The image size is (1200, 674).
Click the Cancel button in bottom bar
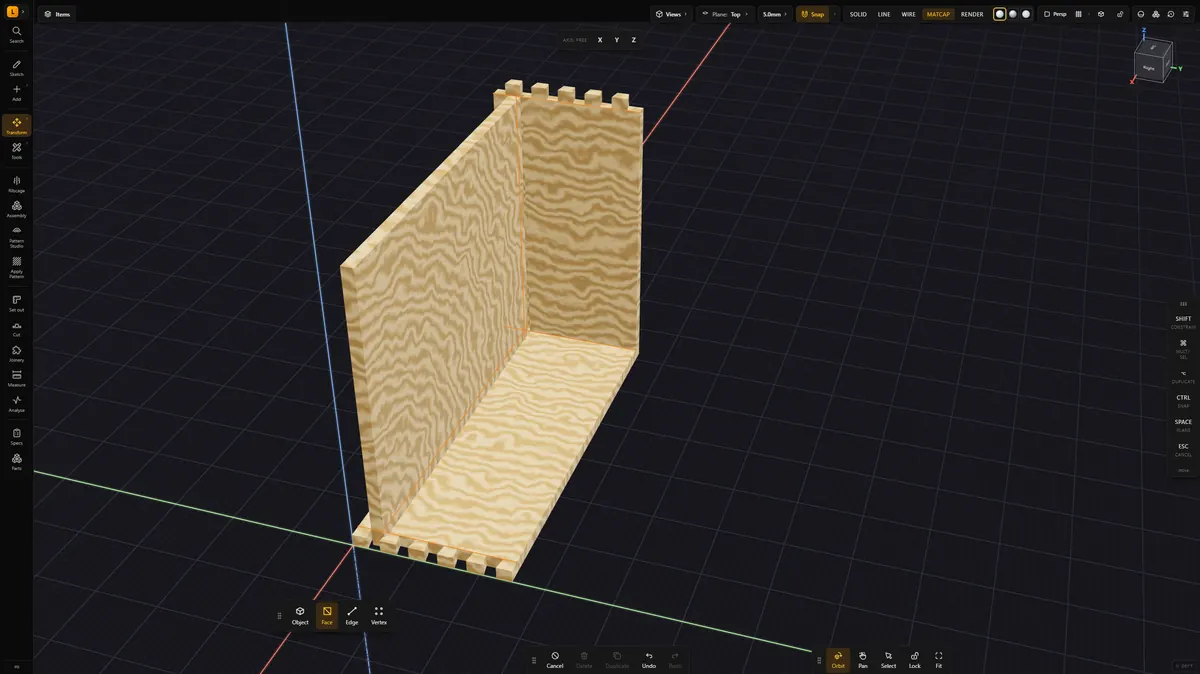tap(555, 660)
